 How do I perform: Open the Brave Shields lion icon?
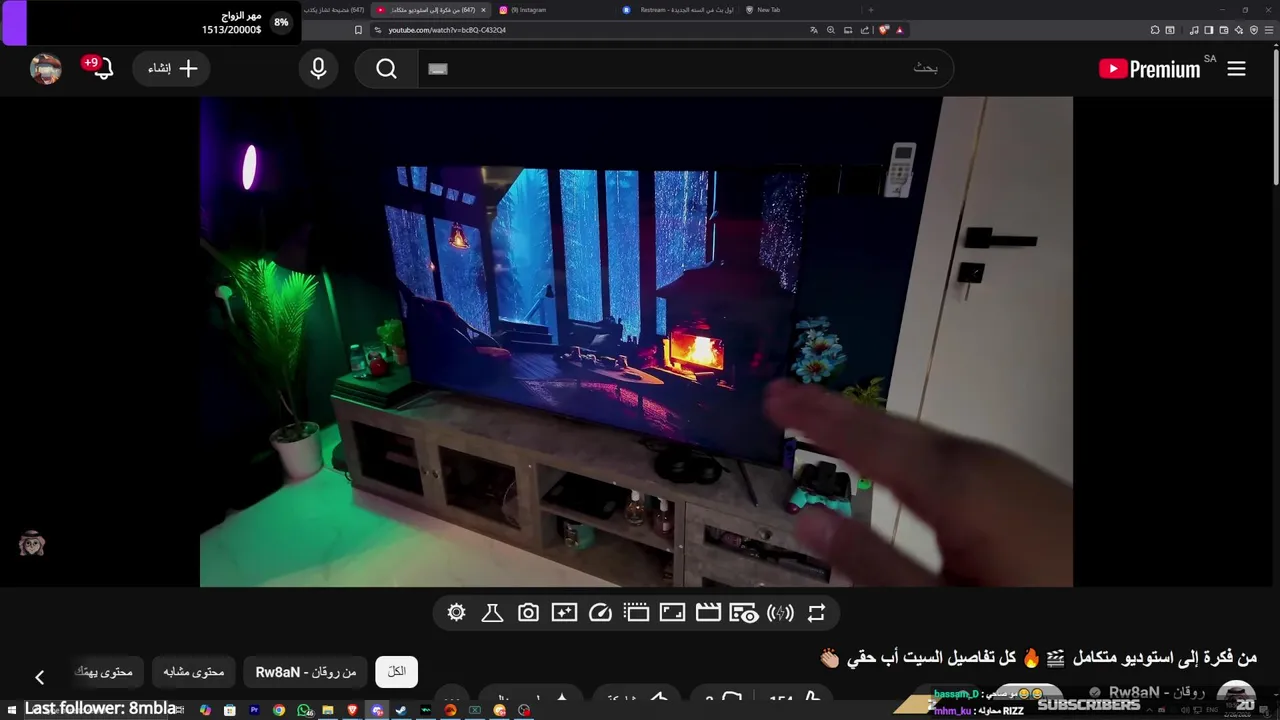[884, 30]
